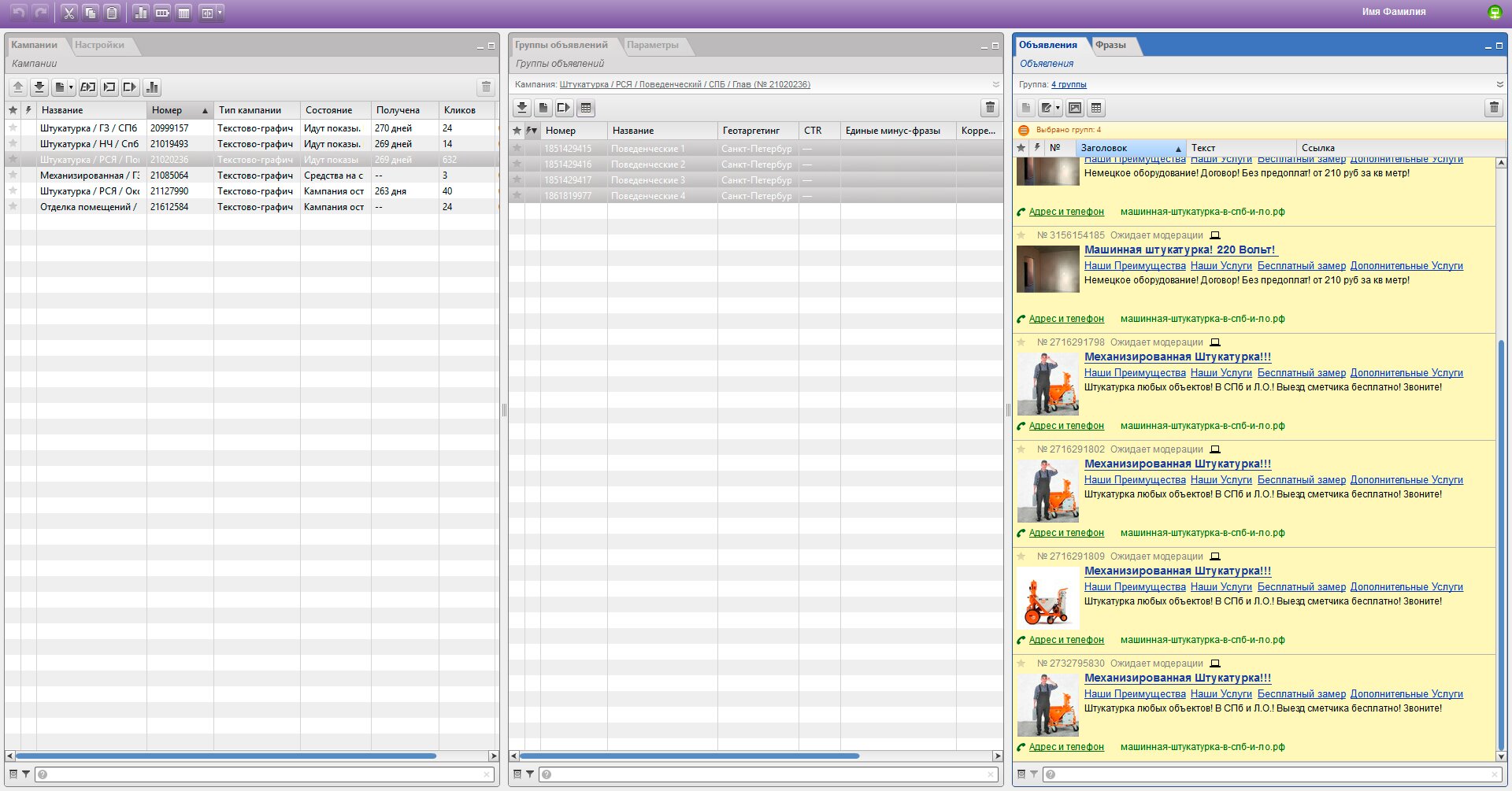Viewport: 1512px width, 791px height.
Task: Toggle star for ad № 2716291798
Action: click(1021, 342)
